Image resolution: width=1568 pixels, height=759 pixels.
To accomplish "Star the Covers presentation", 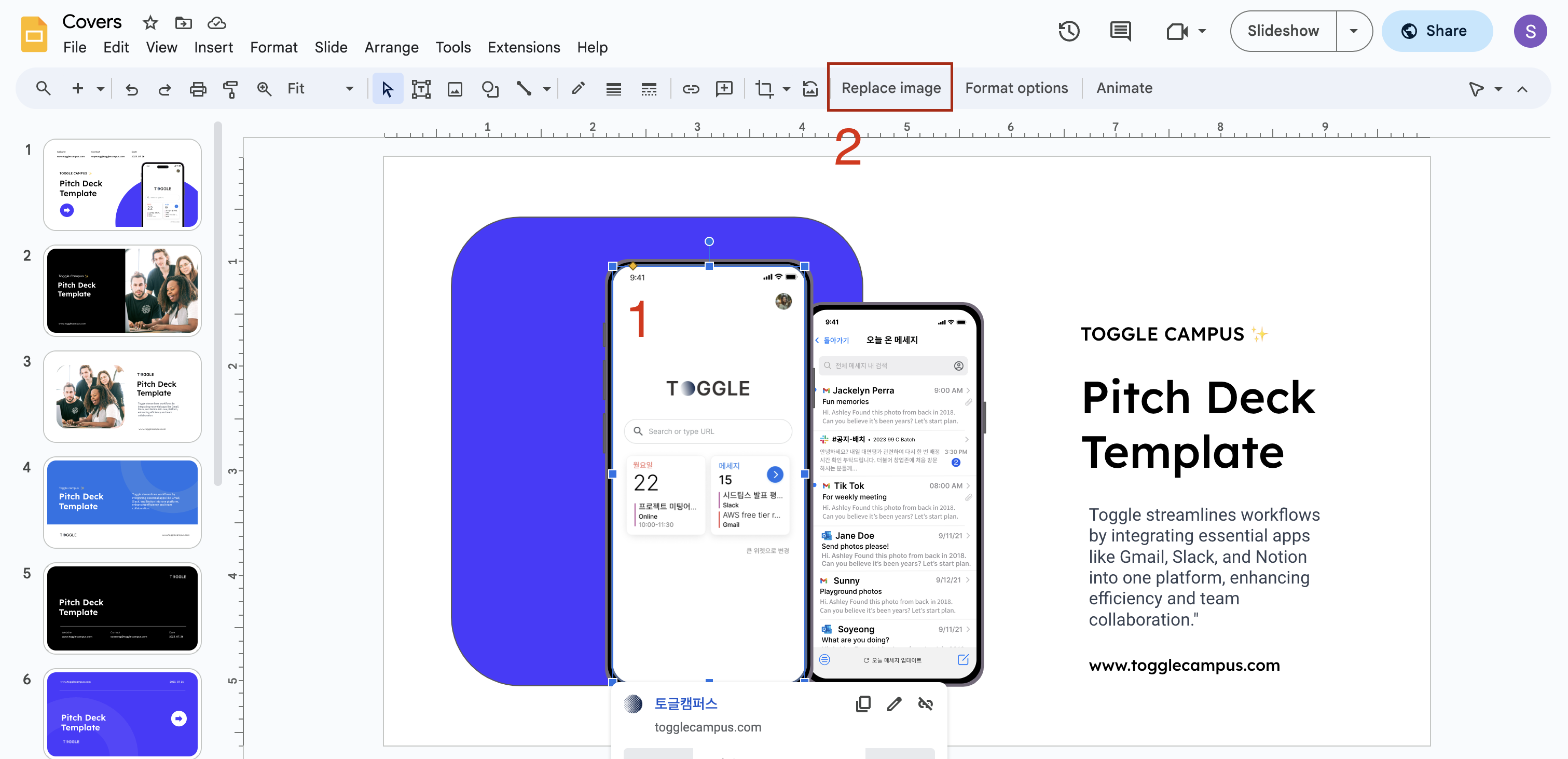I will [150, 23].
